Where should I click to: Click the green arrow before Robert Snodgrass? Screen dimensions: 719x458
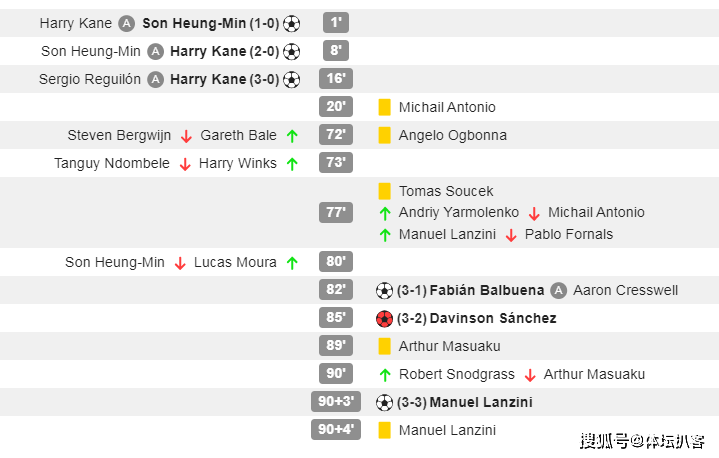pyautogui.click(x=385, y=375)
